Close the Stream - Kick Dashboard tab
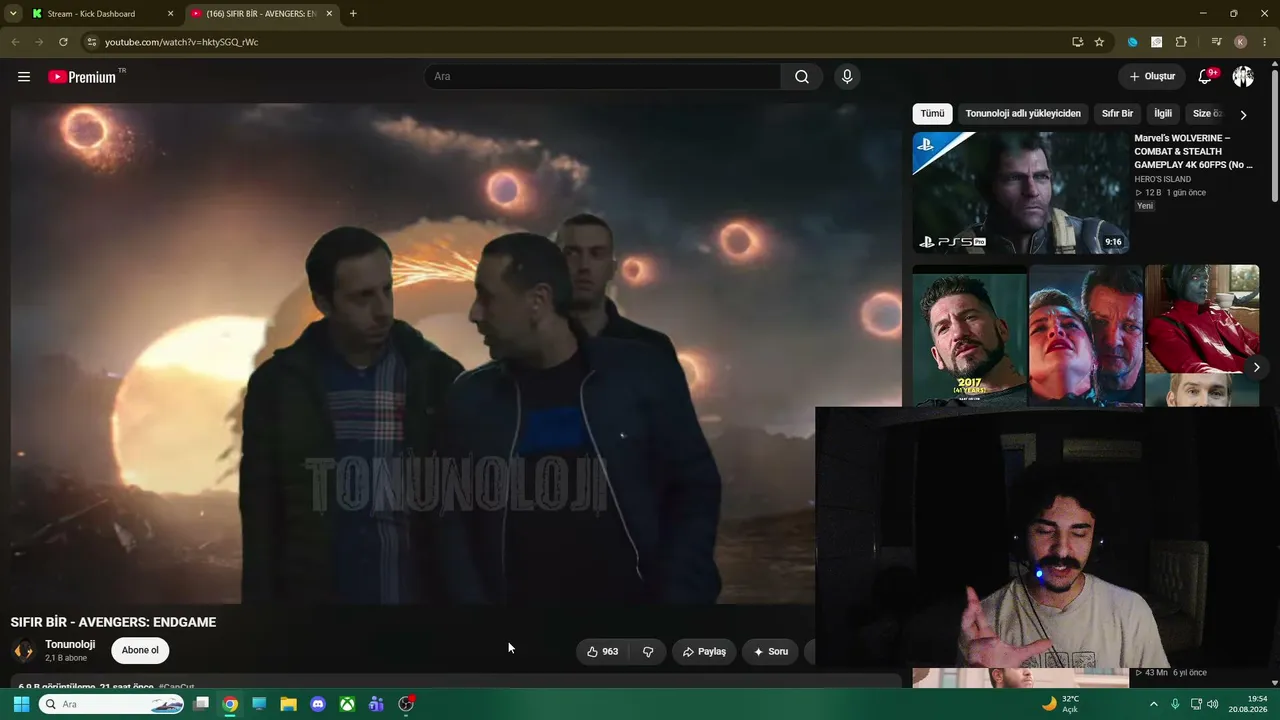1280x720 pixels. (x=170, y=14)
